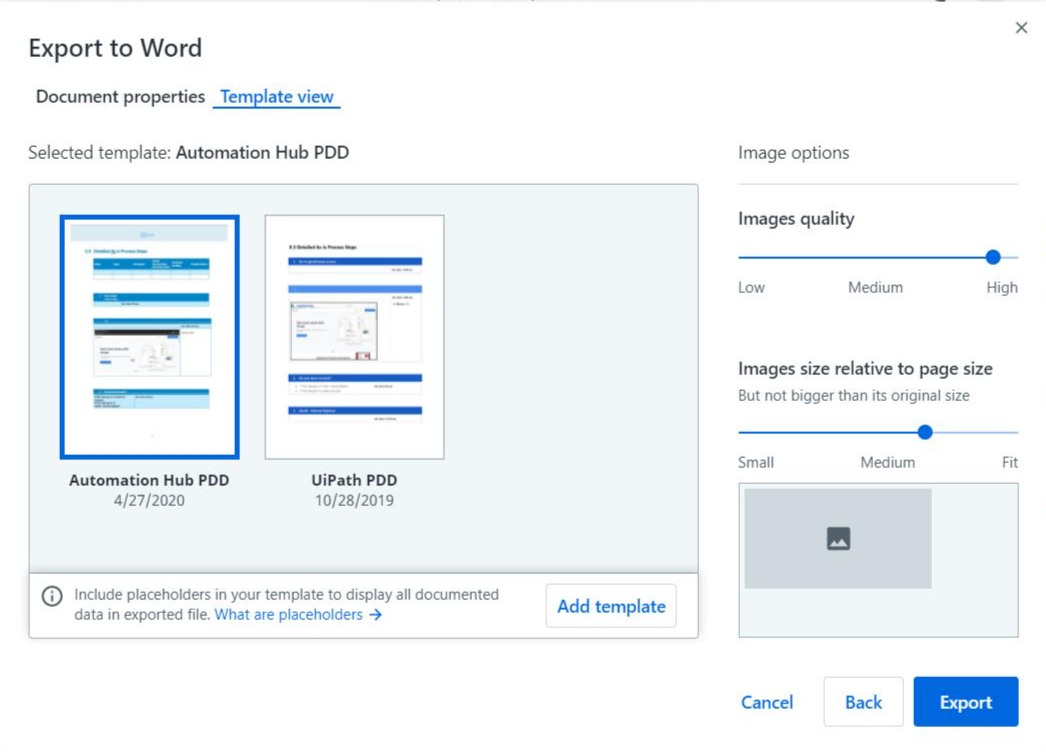The image size is (1046, 752).
Task: Click the info icon beside placeholders hint
Action: 52,596
